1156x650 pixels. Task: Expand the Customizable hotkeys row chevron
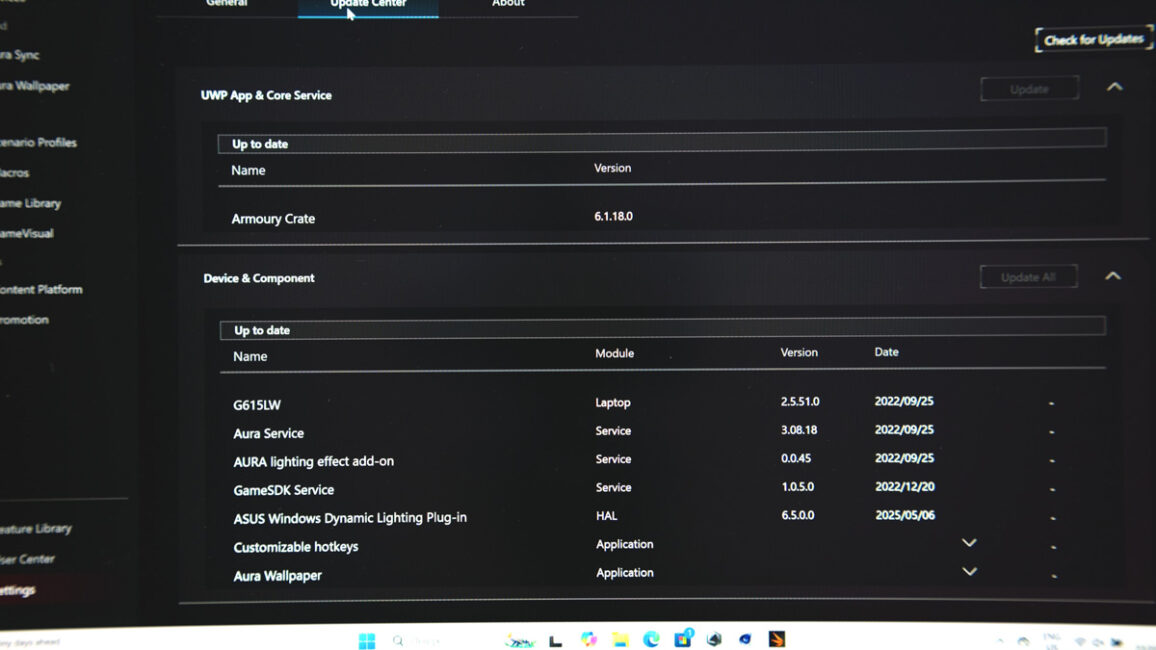click(x=969, y=542)
